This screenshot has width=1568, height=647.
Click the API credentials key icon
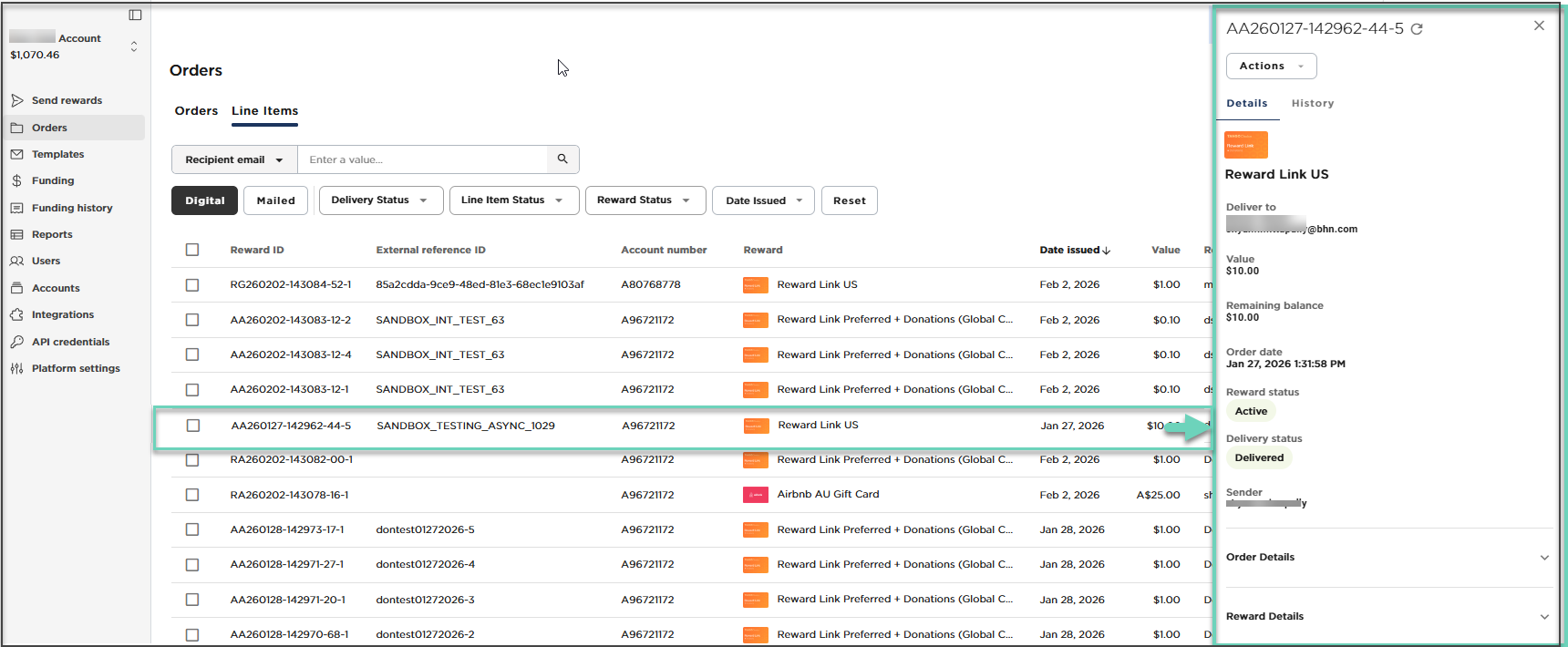click(17, 342)
